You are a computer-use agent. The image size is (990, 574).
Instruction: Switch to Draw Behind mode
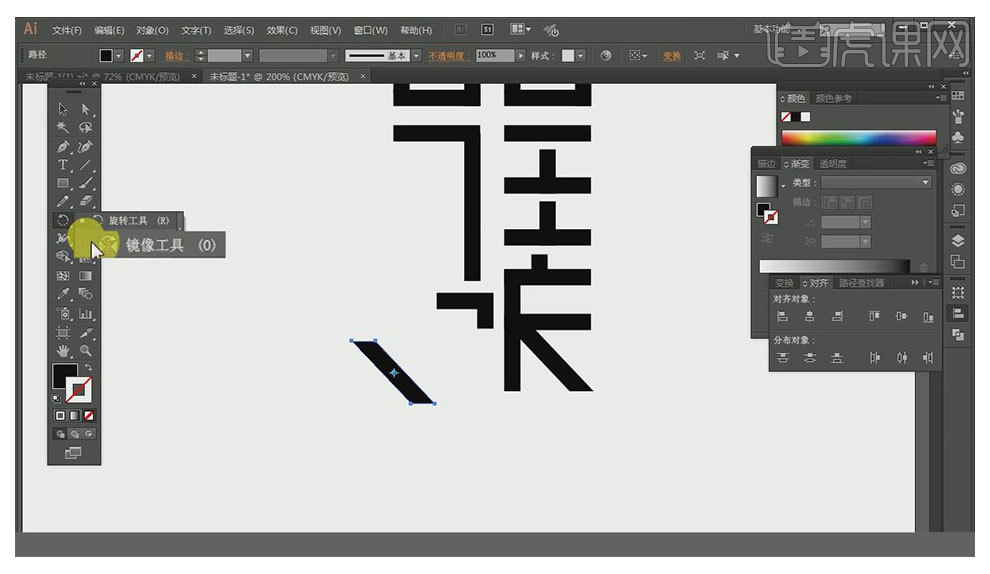pyautogui.click(x=75, y=434)
